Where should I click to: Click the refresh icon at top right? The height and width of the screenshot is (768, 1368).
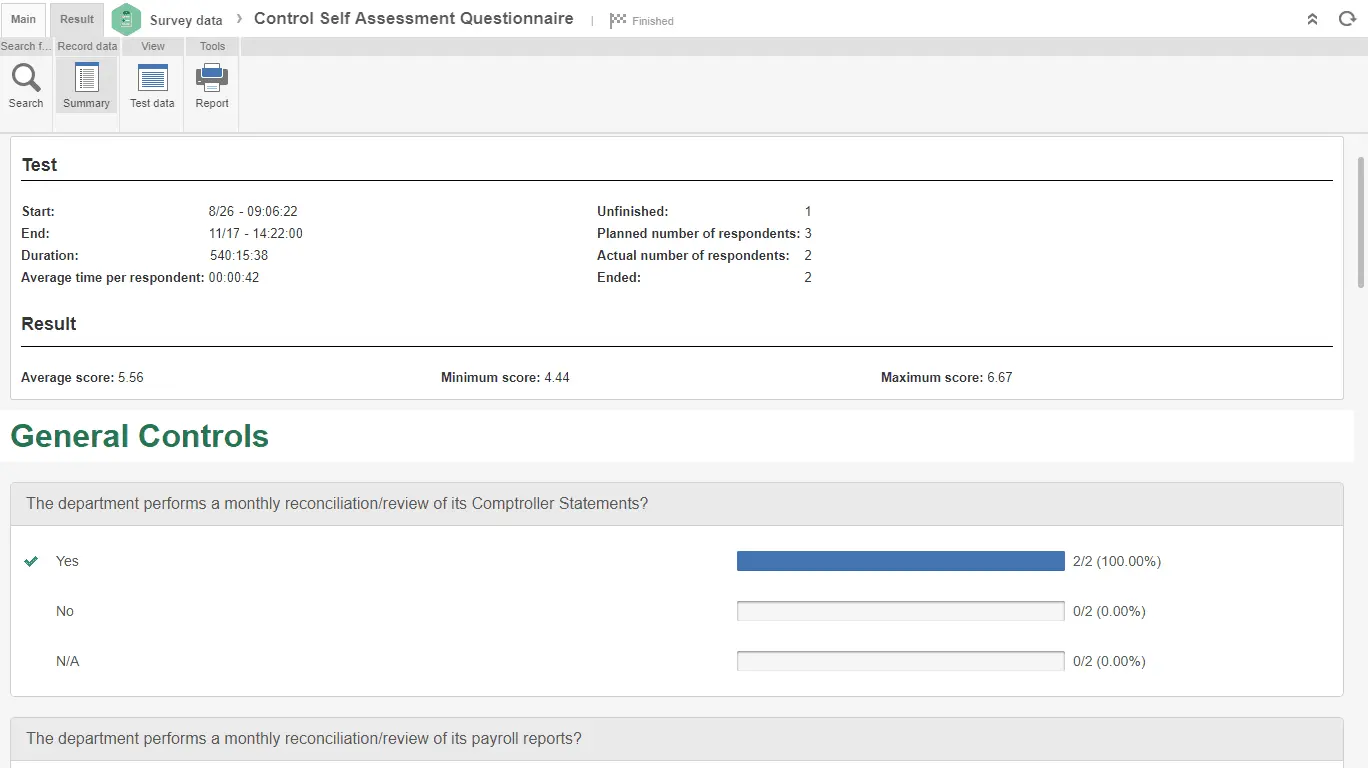(1347, 19)
